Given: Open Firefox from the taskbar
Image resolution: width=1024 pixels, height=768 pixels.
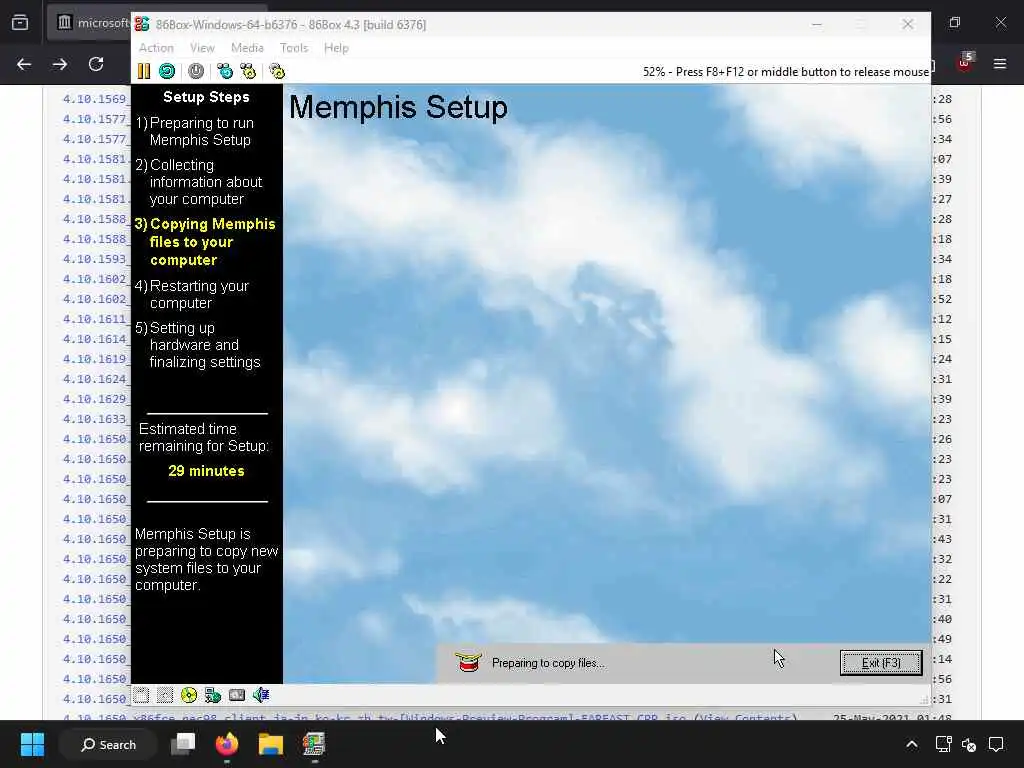Looking at the screenshot, I should (x=227, y=744).
